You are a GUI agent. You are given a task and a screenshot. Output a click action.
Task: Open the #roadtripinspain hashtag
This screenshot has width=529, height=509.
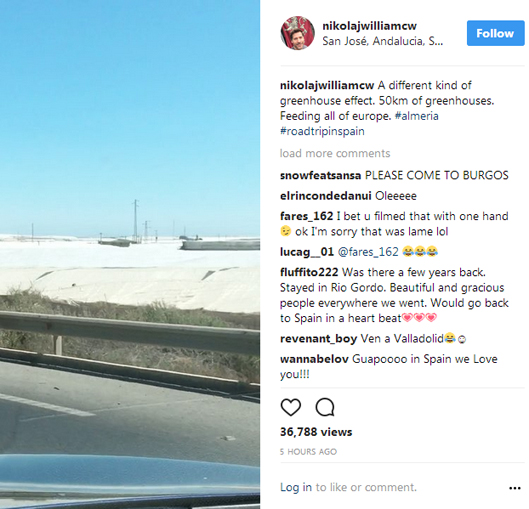[x=322, y=131]
